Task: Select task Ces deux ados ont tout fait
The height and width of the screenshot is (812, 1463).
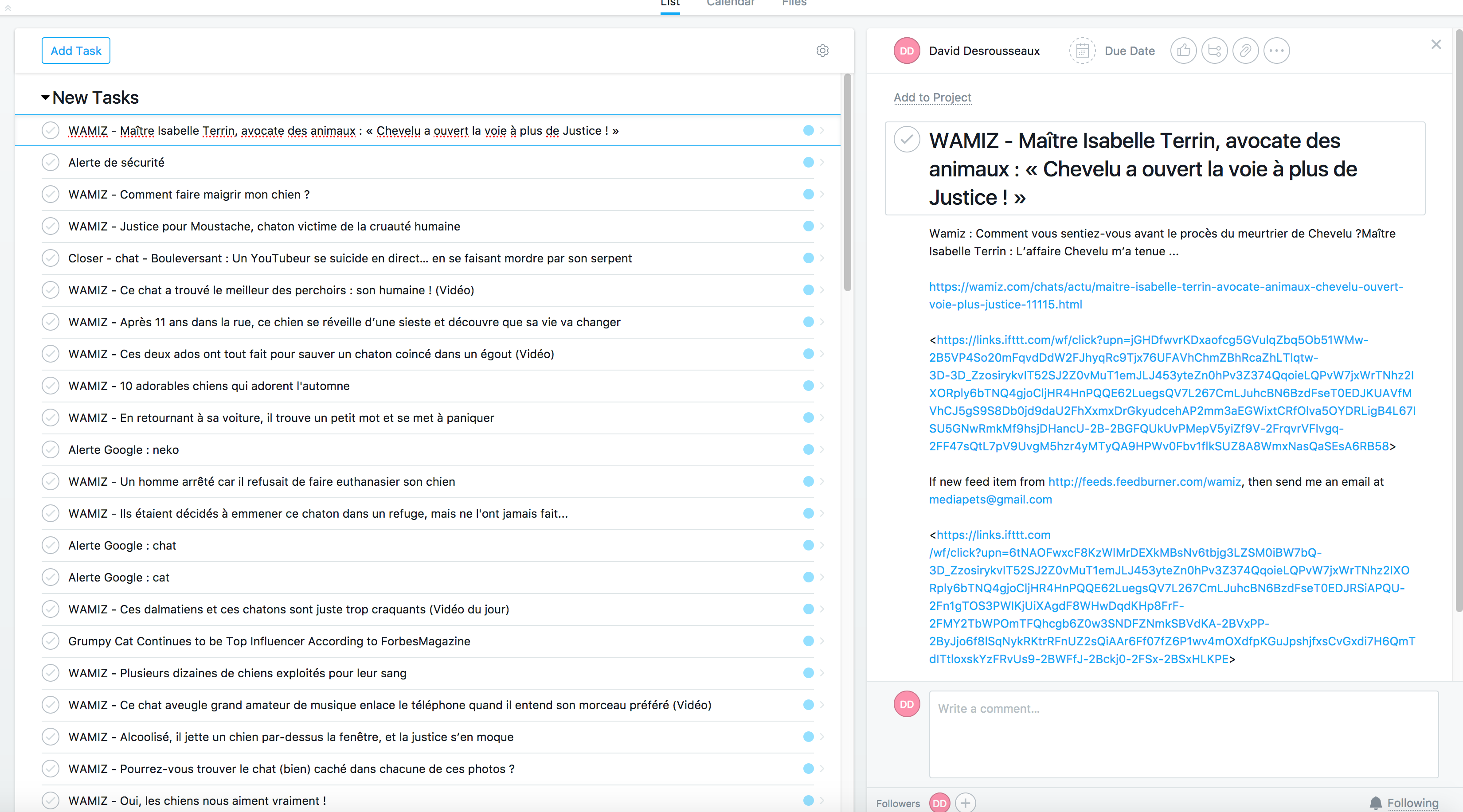Action: pos(311,354)
